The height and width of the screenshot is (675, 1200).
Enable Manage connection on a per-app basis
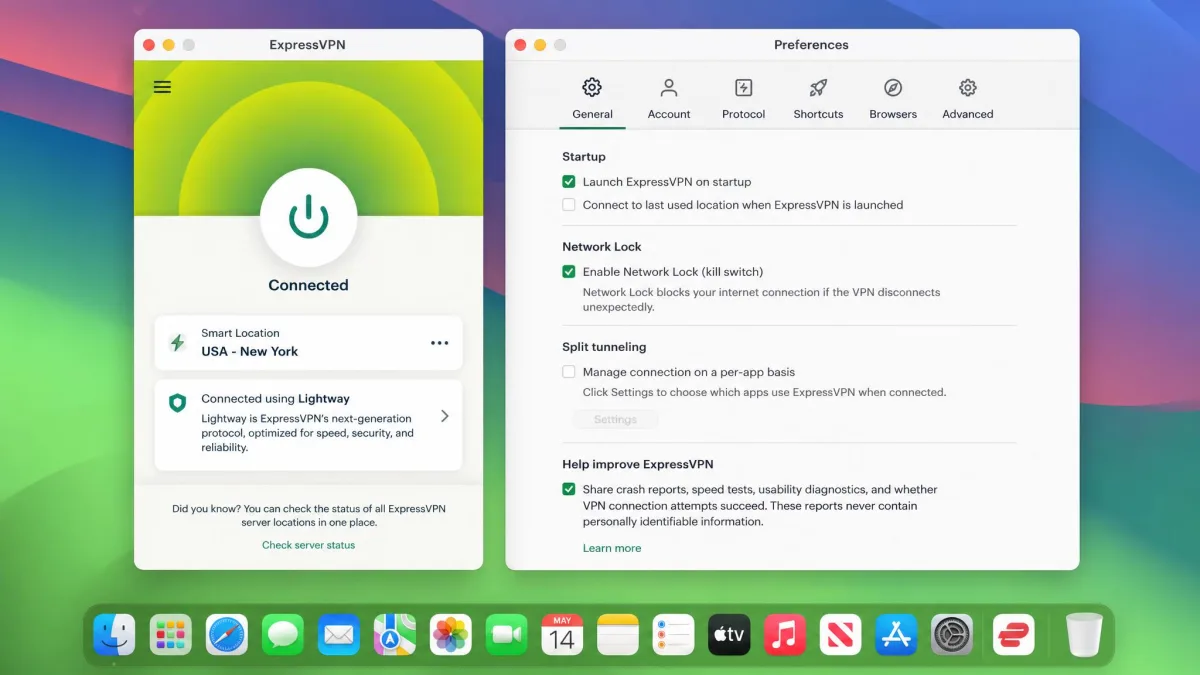coord(569,372)
